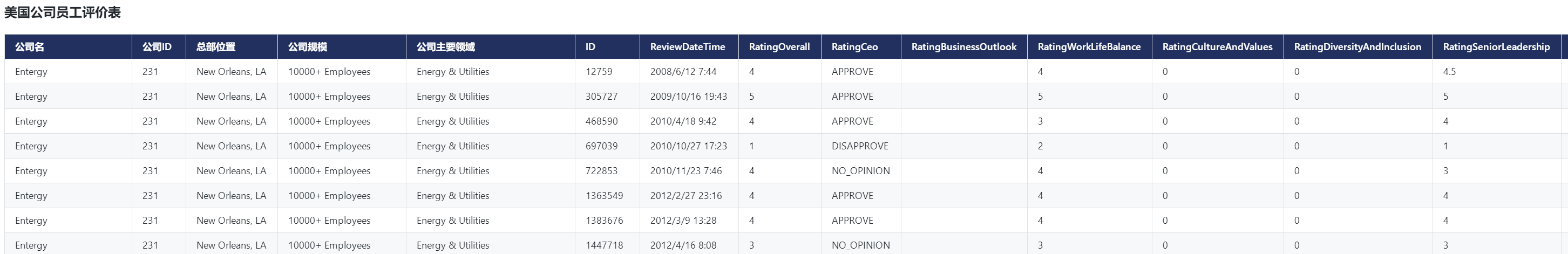The width and height of the screenshot is (1568, 254).
Task: Select the RatingCeo column header
Action: (854, 47)
